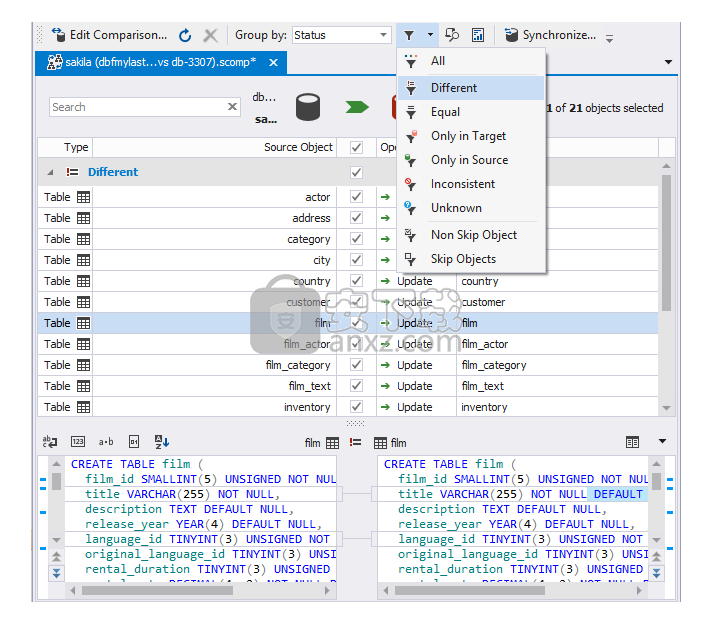Click the film_text Update operation arrow
The width and height of the screenshot is (716, 632).
385,386
